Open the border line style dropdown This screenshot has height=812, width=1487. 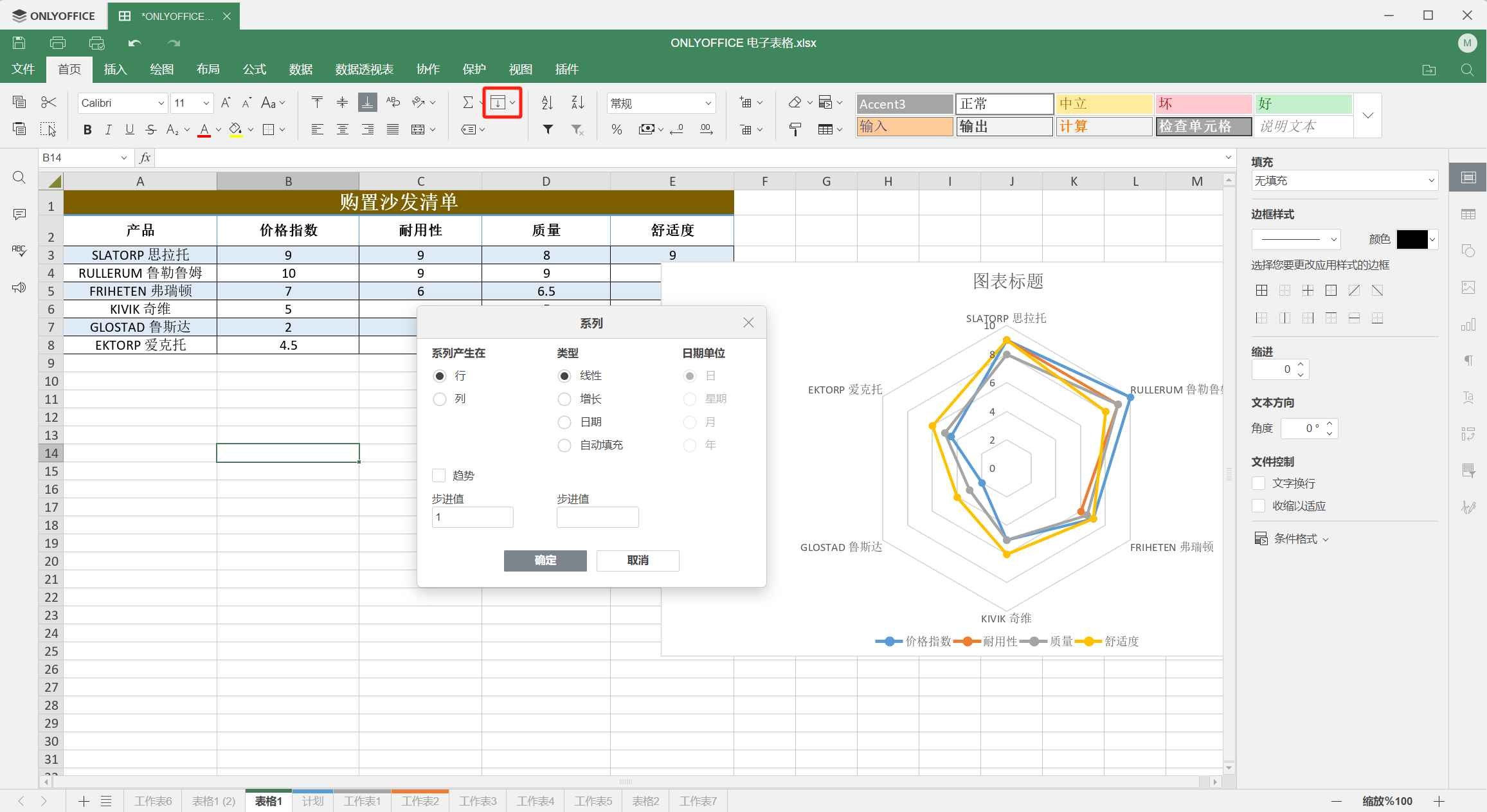point(1295,239)
